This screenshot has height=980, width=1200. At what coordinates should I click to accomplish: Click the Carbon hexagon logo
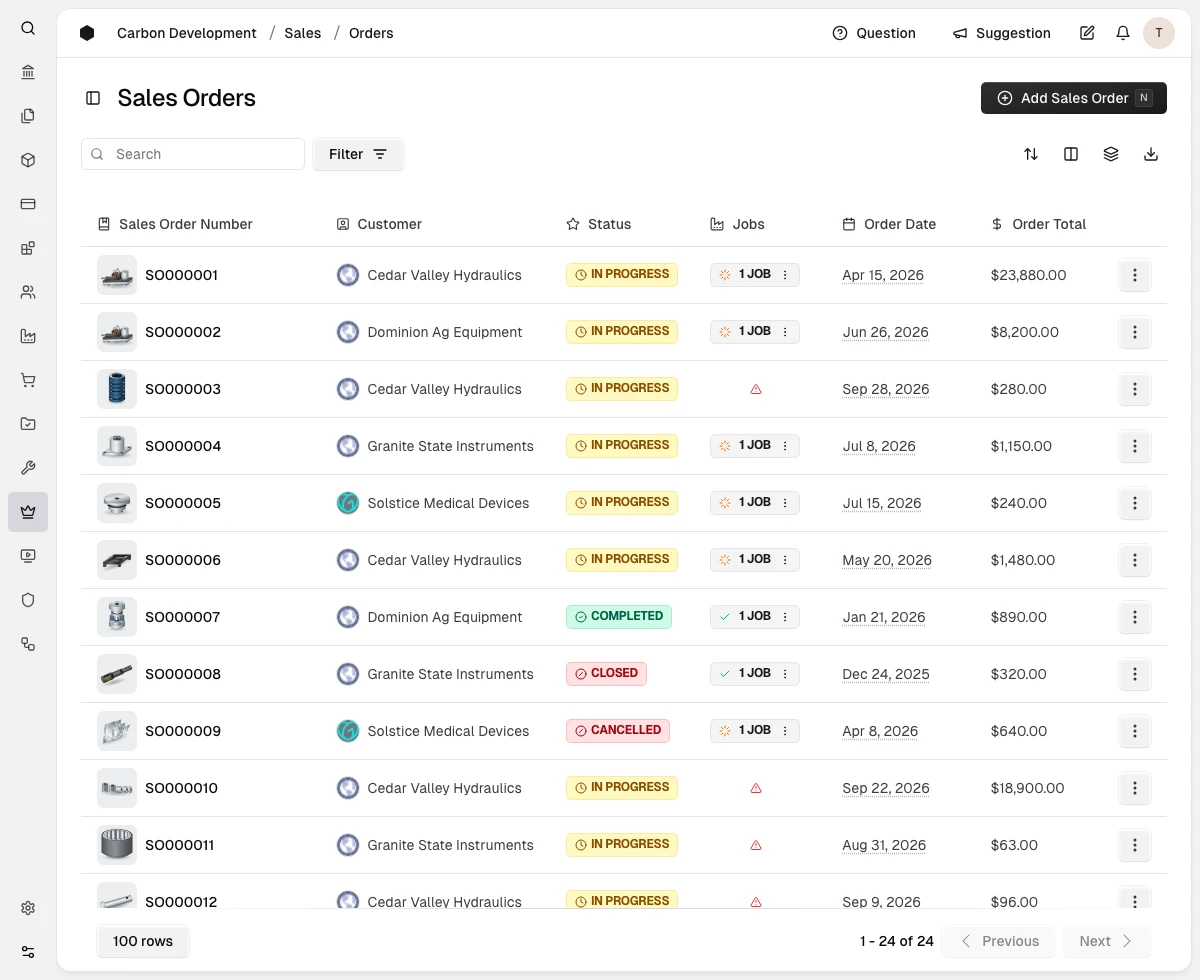click(87, 33)
